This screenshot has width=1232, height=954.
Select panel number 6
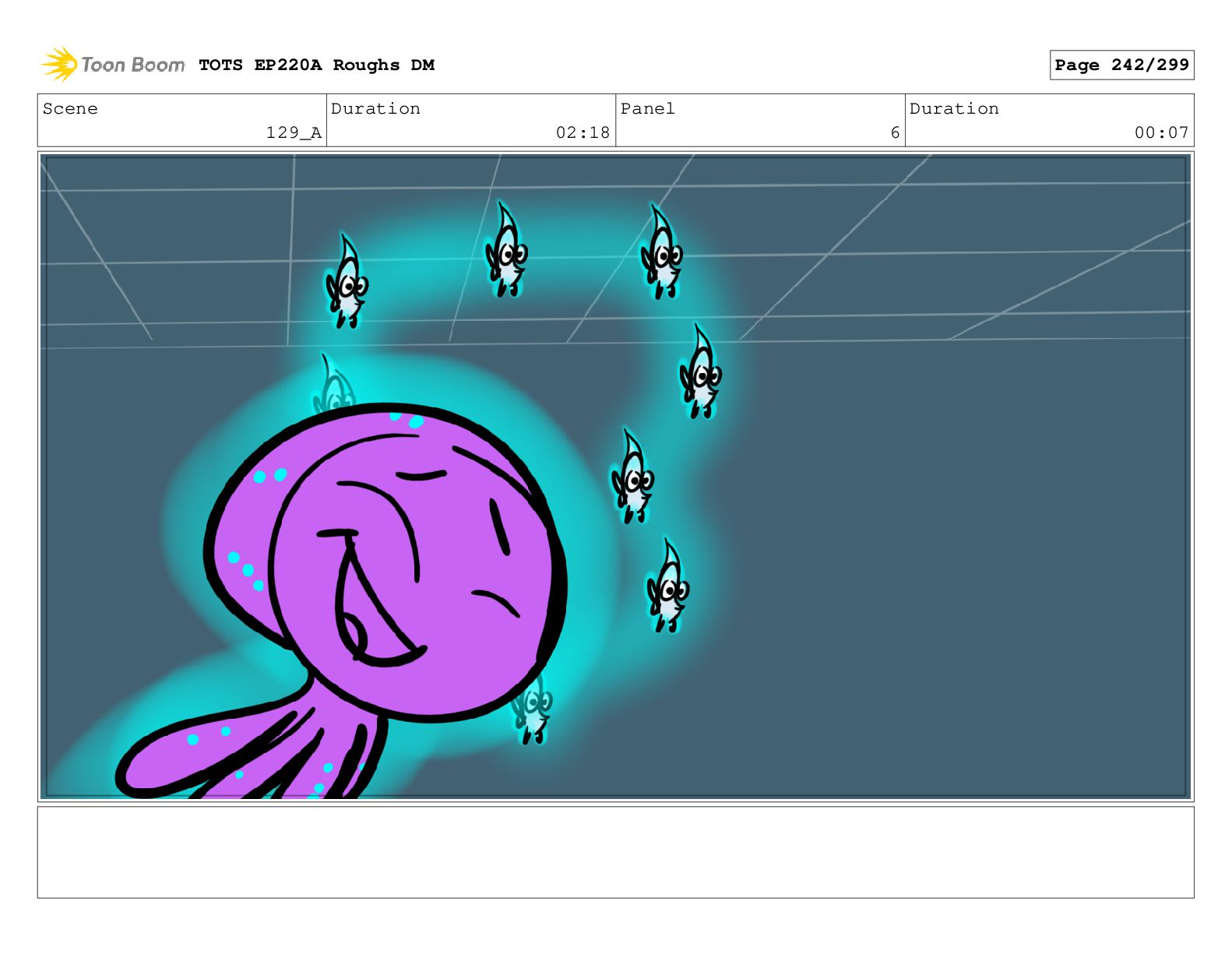point(895,132)
